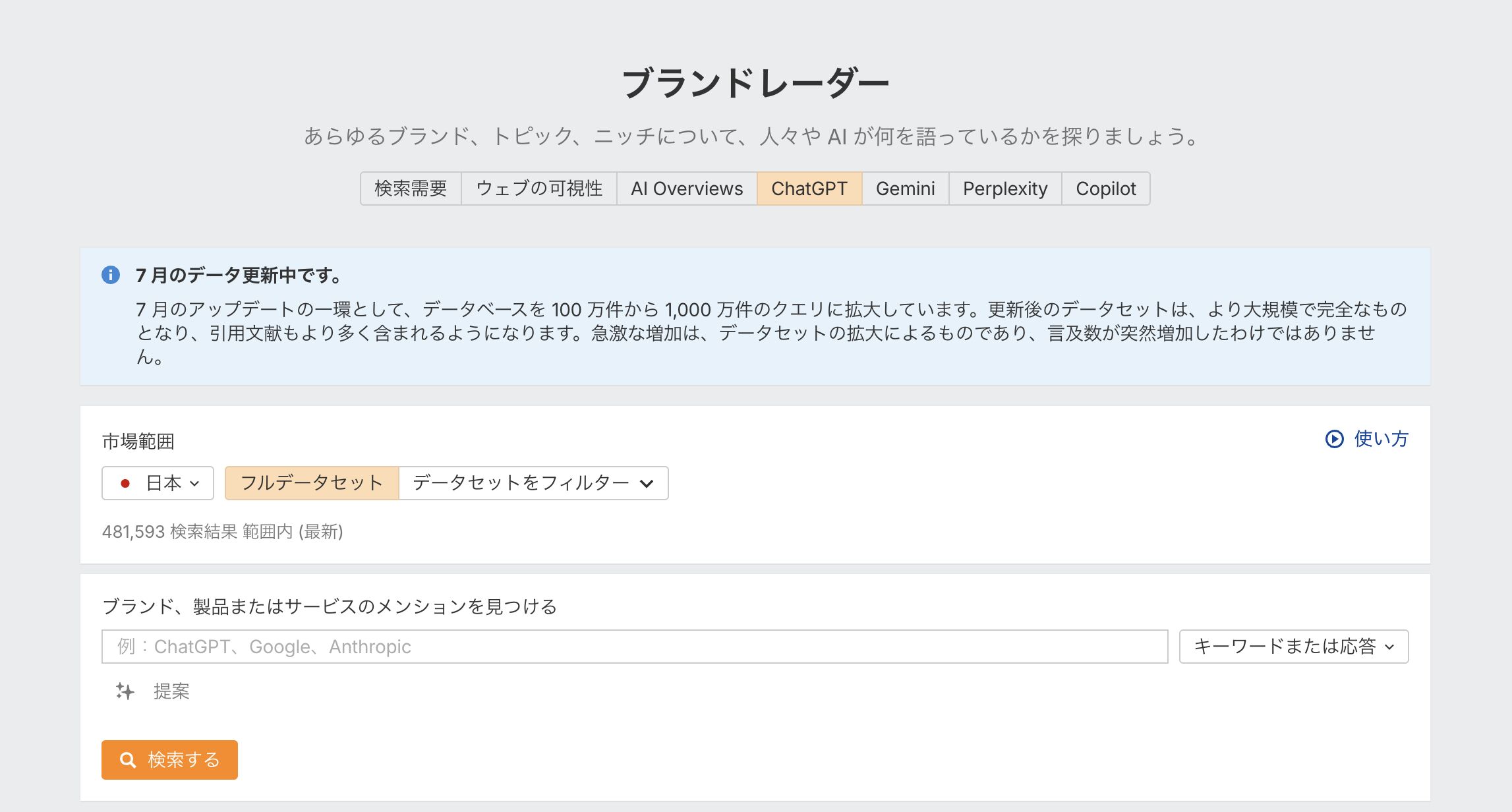Expand the データセットをフィルター dropdown
Image resolution: width=1512 pixels, height=812 pixels.
tap(533, 483)
